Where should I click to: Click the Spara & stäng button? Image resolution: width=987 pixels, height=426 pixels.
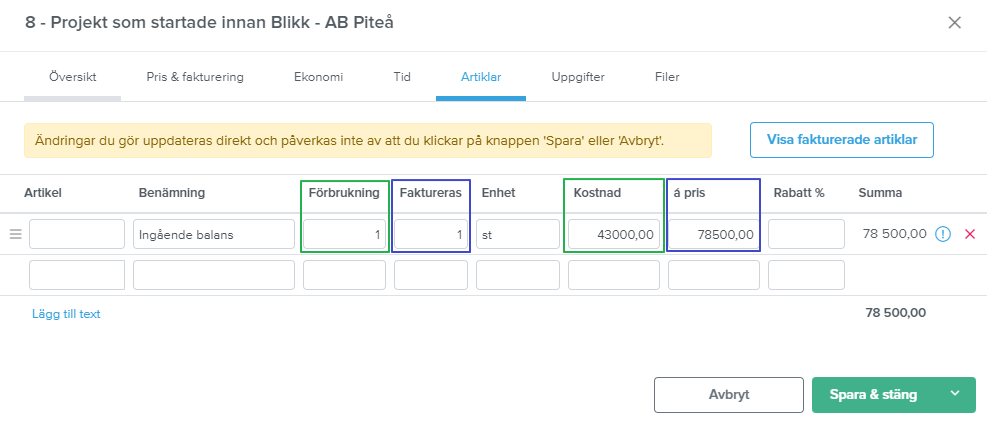tap(874, 395)
